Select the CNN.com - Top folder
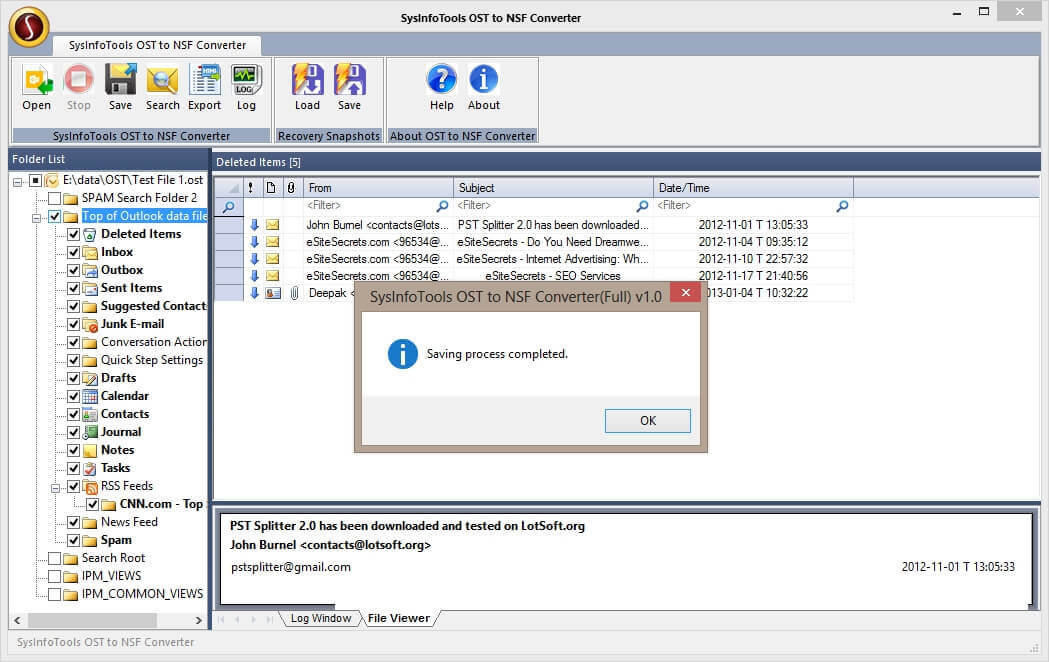This screenshot has width=1049, height=662. click(x=161, y=504)
